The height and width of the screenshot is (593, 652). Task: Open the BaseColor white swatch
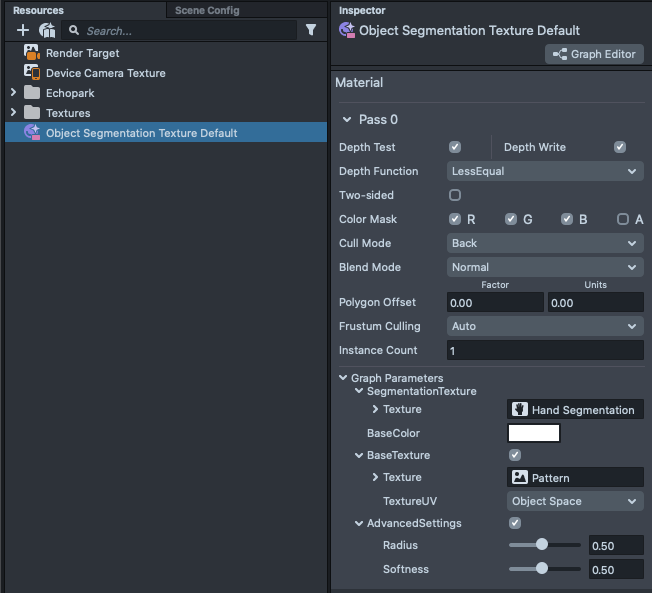tap(534, 434)
